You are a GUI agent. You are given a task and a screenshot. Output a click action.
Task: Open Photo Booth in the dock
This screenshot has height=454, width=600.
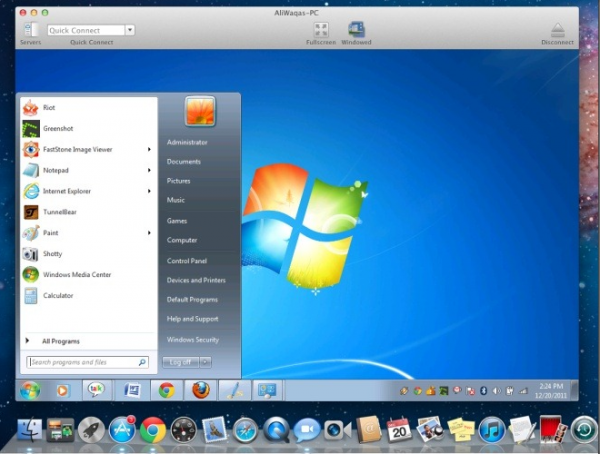(553, 430)
